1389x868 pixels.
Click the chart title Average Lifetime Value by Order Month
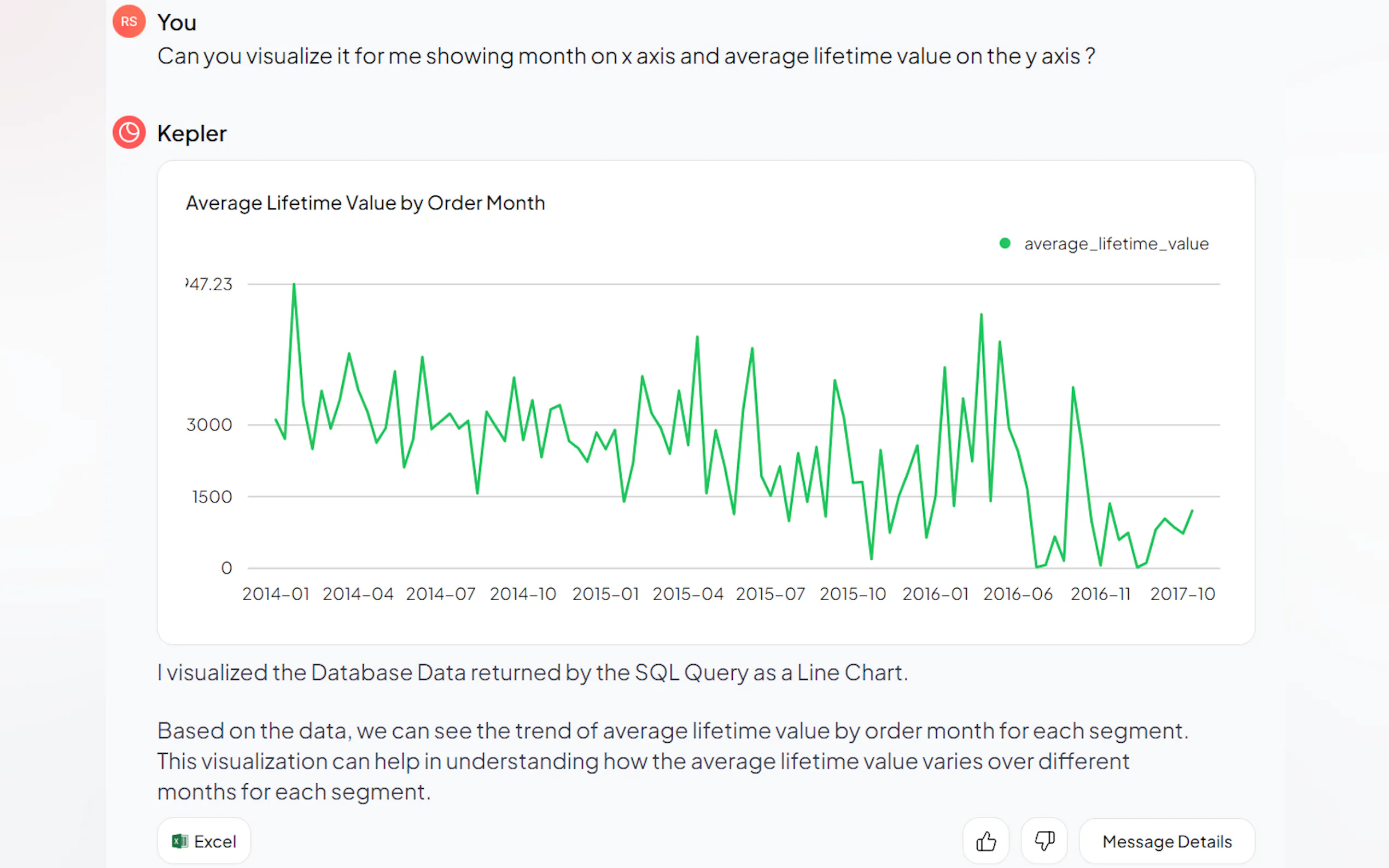[365, 203]
